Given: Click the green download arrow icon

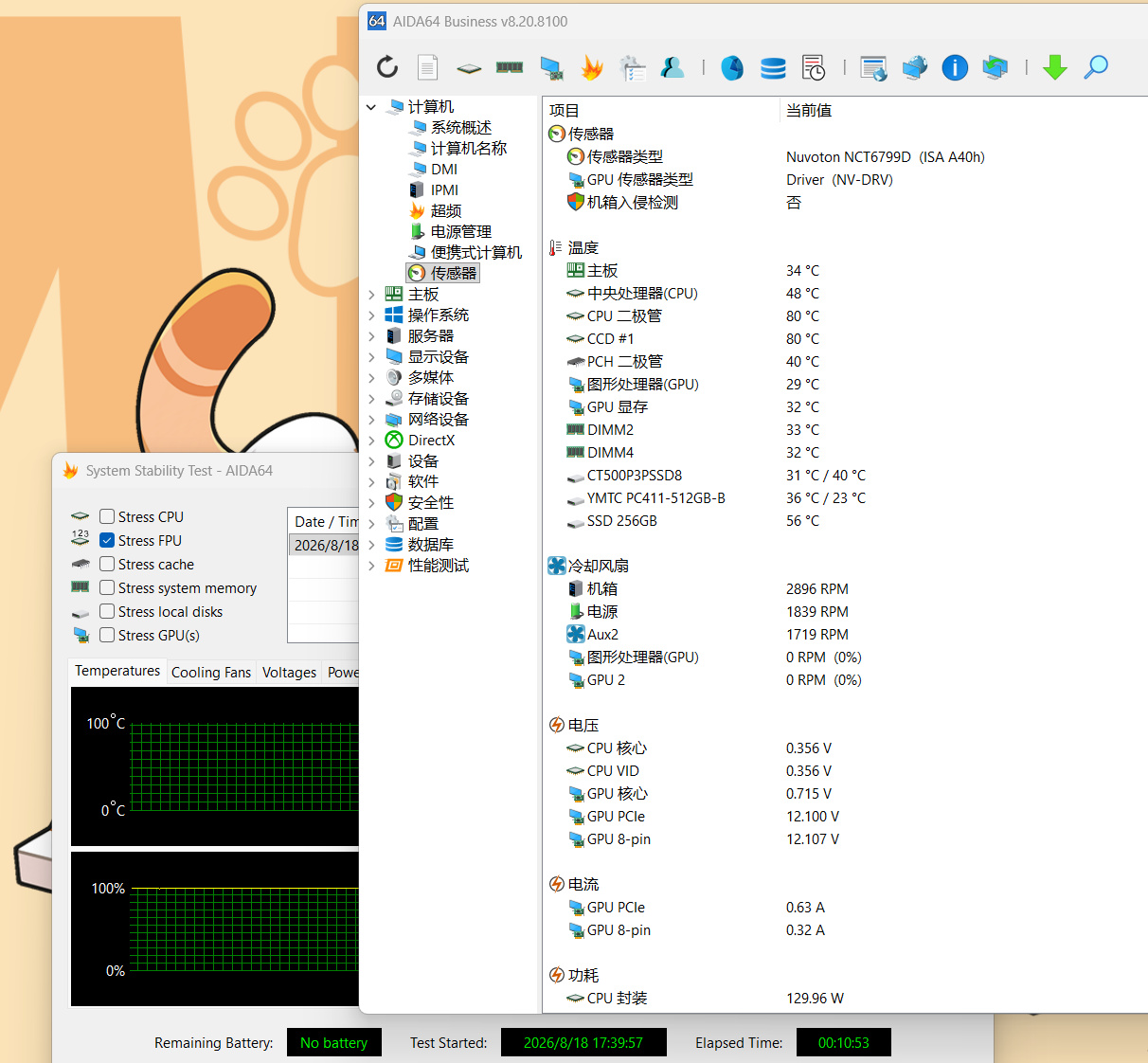Looking at the screenshot, I should [x=1055, y=67].
